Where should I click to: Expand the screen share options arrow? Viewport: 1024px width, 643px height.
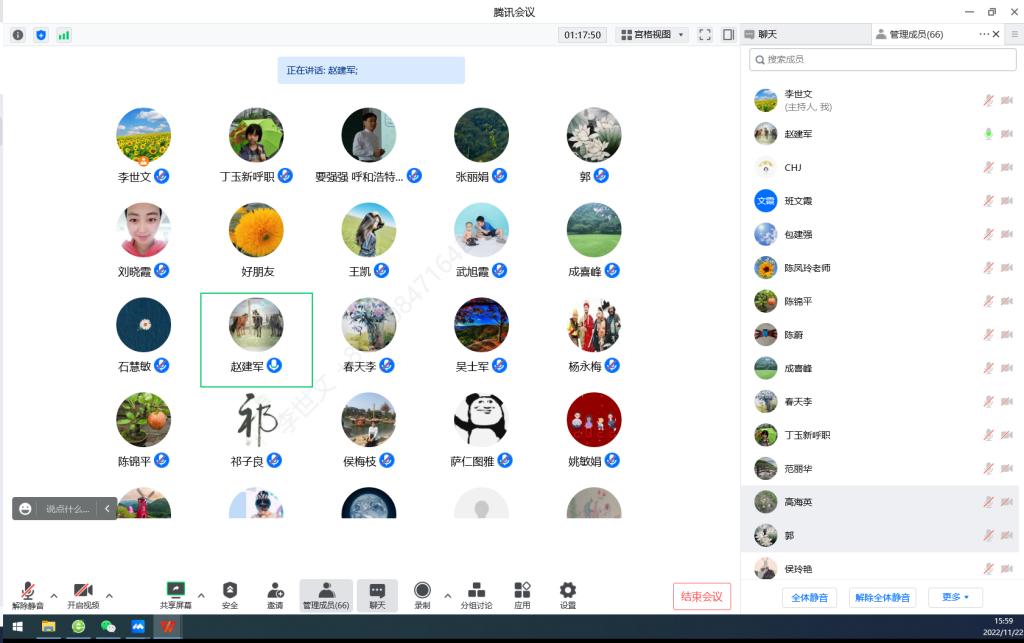coord(201,595)
